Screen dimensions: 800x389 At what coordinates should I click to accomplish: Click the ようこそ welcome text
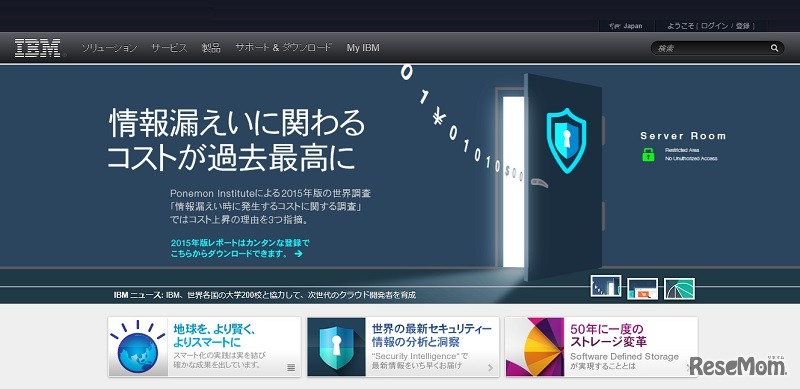681,26
